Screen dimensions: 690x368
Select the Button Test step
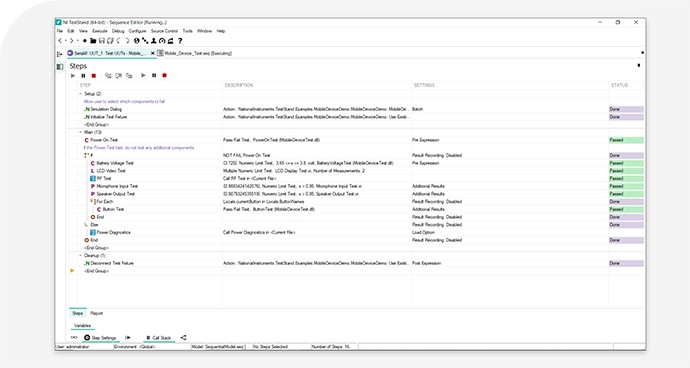(113, 210)
